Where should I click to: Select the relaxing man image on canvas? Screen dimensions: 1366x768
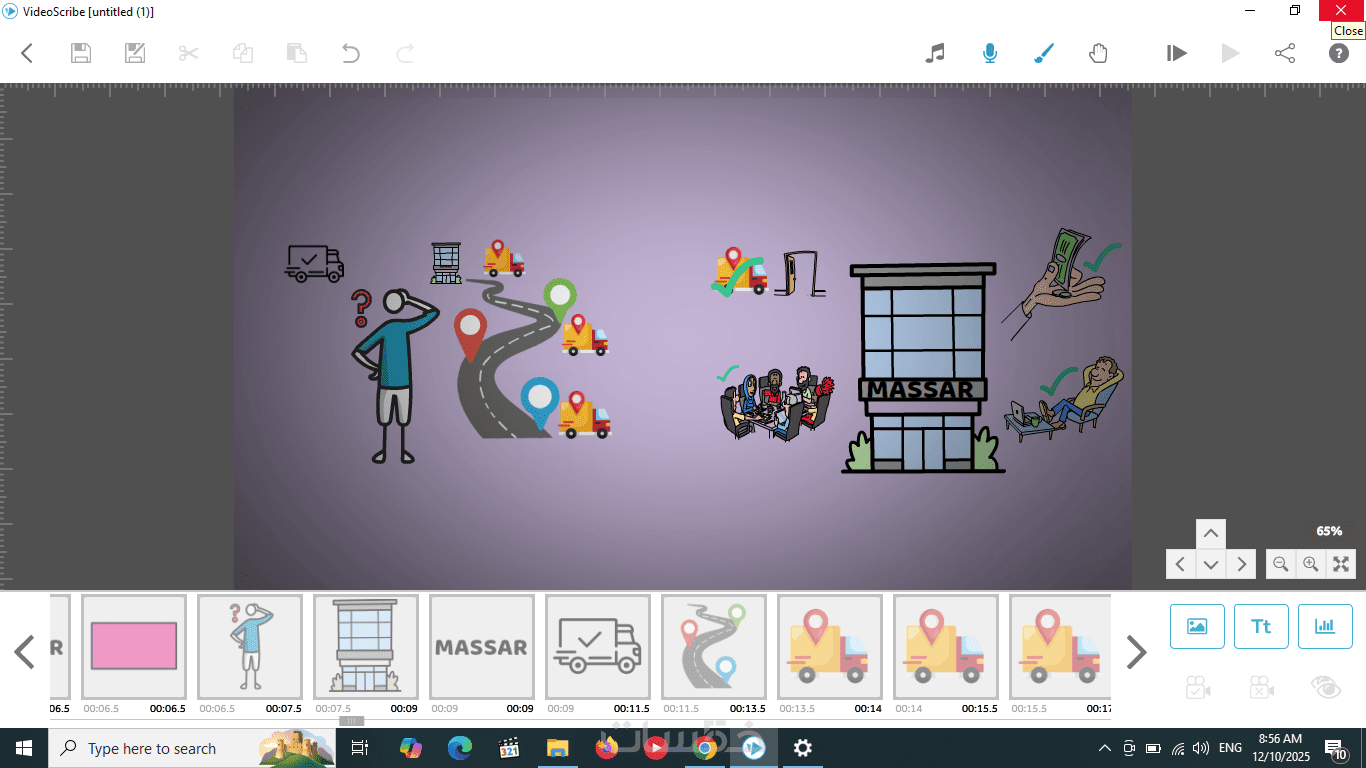point(1066,398)
